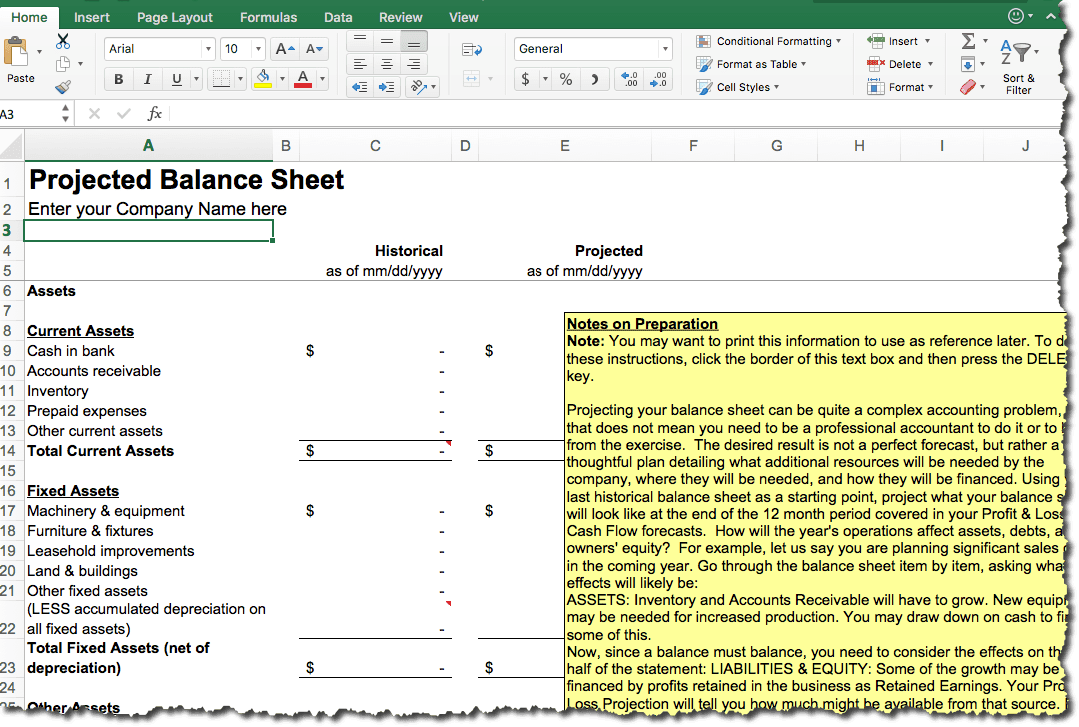
Task: Align text right
Action: (x=414, y=64)
